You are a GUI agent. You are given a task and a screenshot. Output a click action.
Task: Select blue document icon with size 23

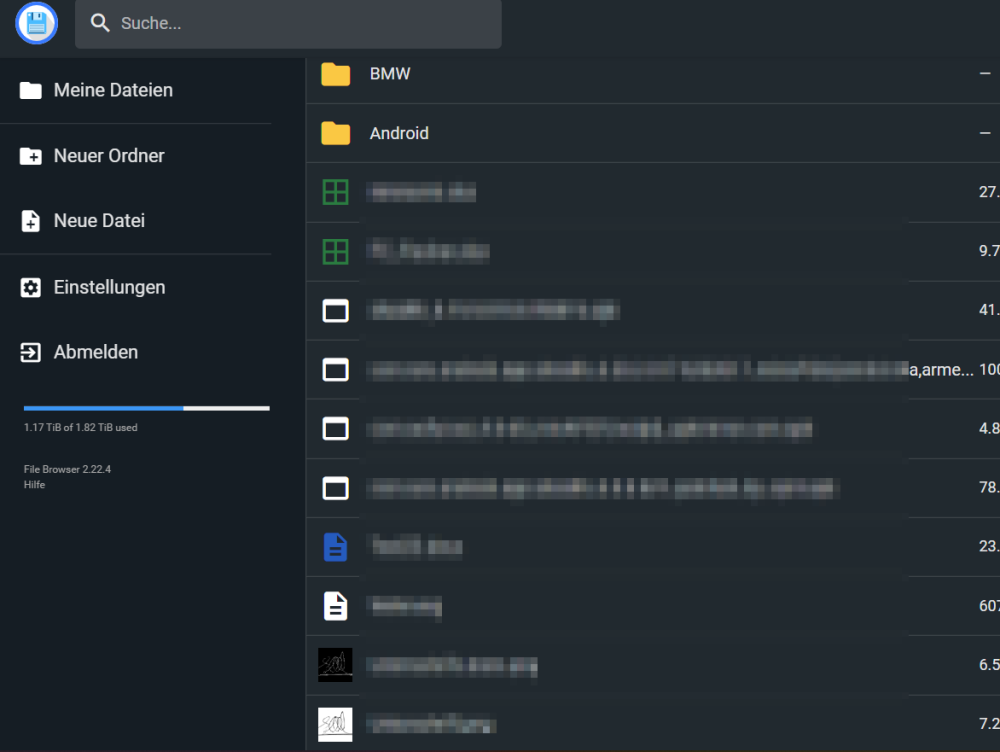pyautogui.click(x=335, y=547)
